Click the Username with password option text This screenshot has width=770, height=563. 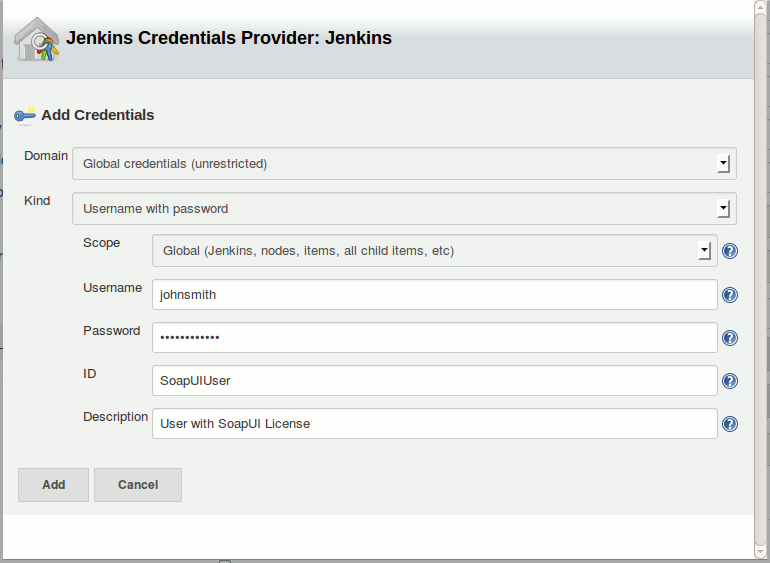click(x=156, y=209)
